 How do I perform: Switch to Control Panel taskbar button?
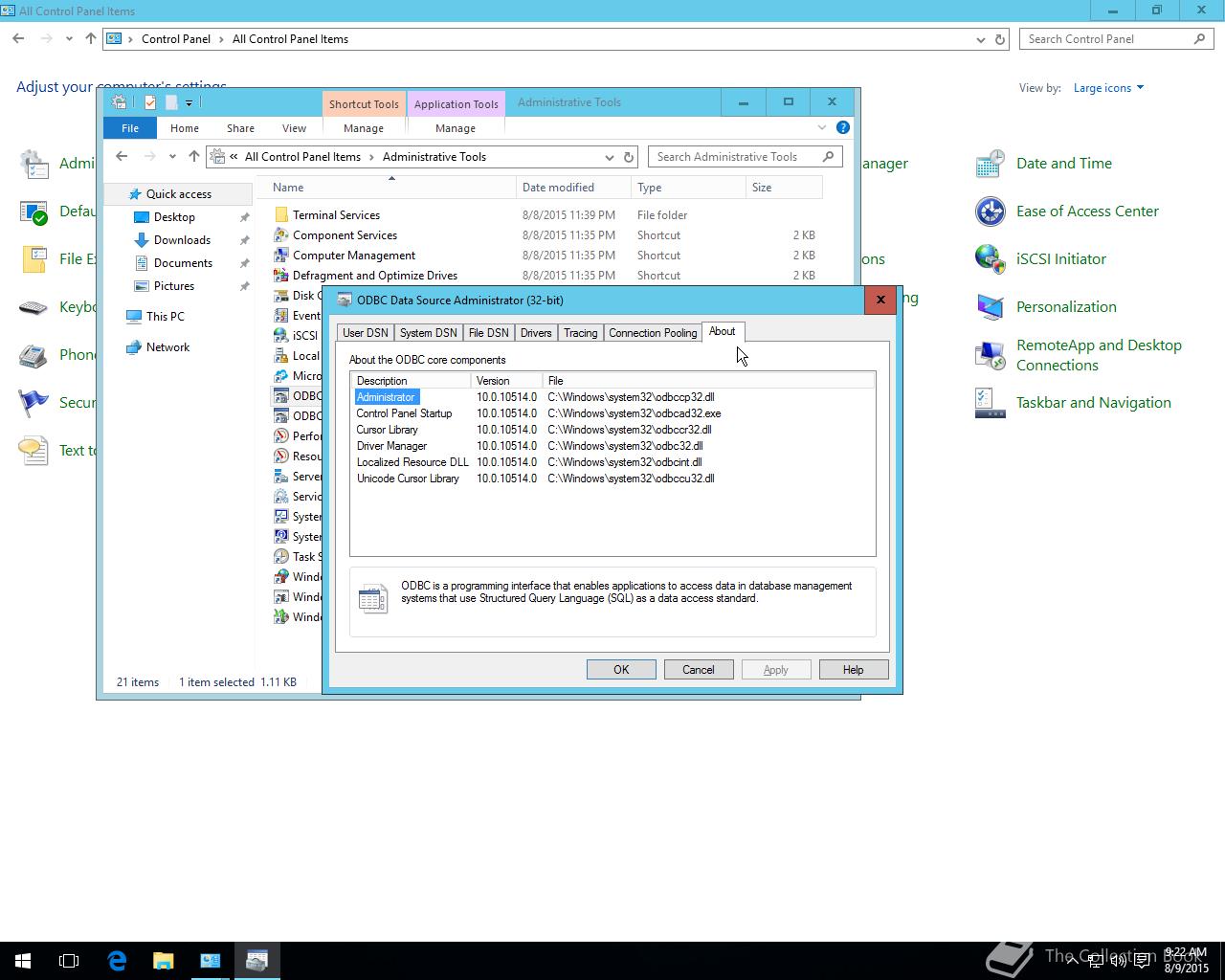coord(210,961)
